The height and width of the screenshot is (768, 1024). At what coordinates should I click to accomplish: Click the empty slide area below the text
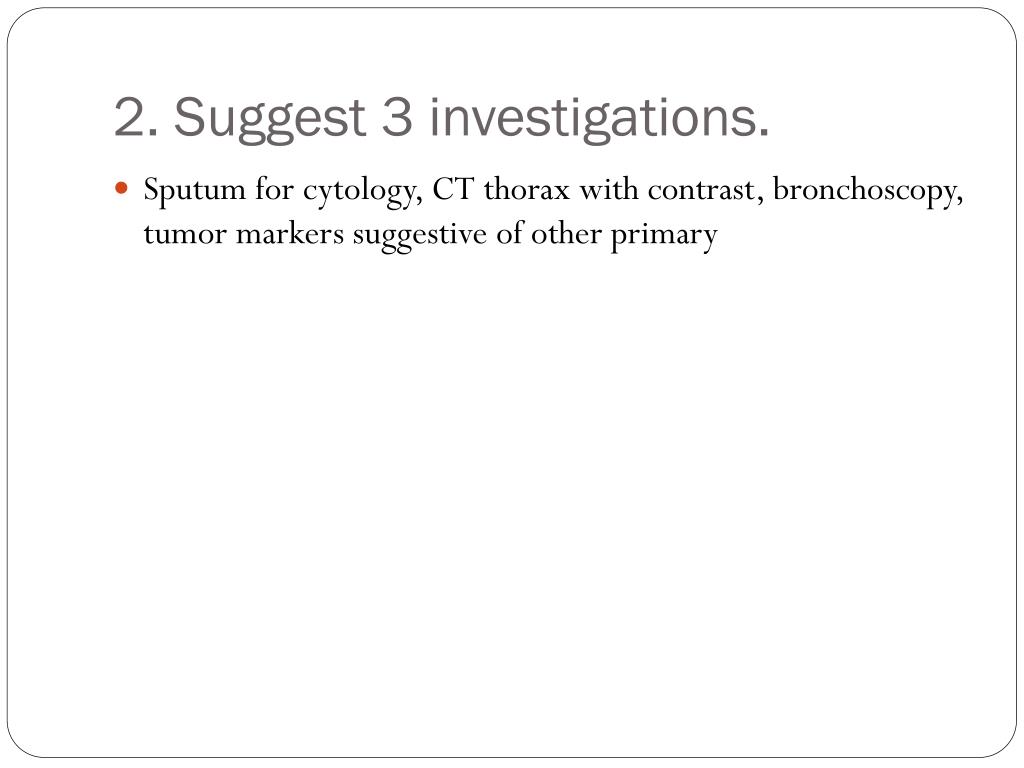click(512, 496)
